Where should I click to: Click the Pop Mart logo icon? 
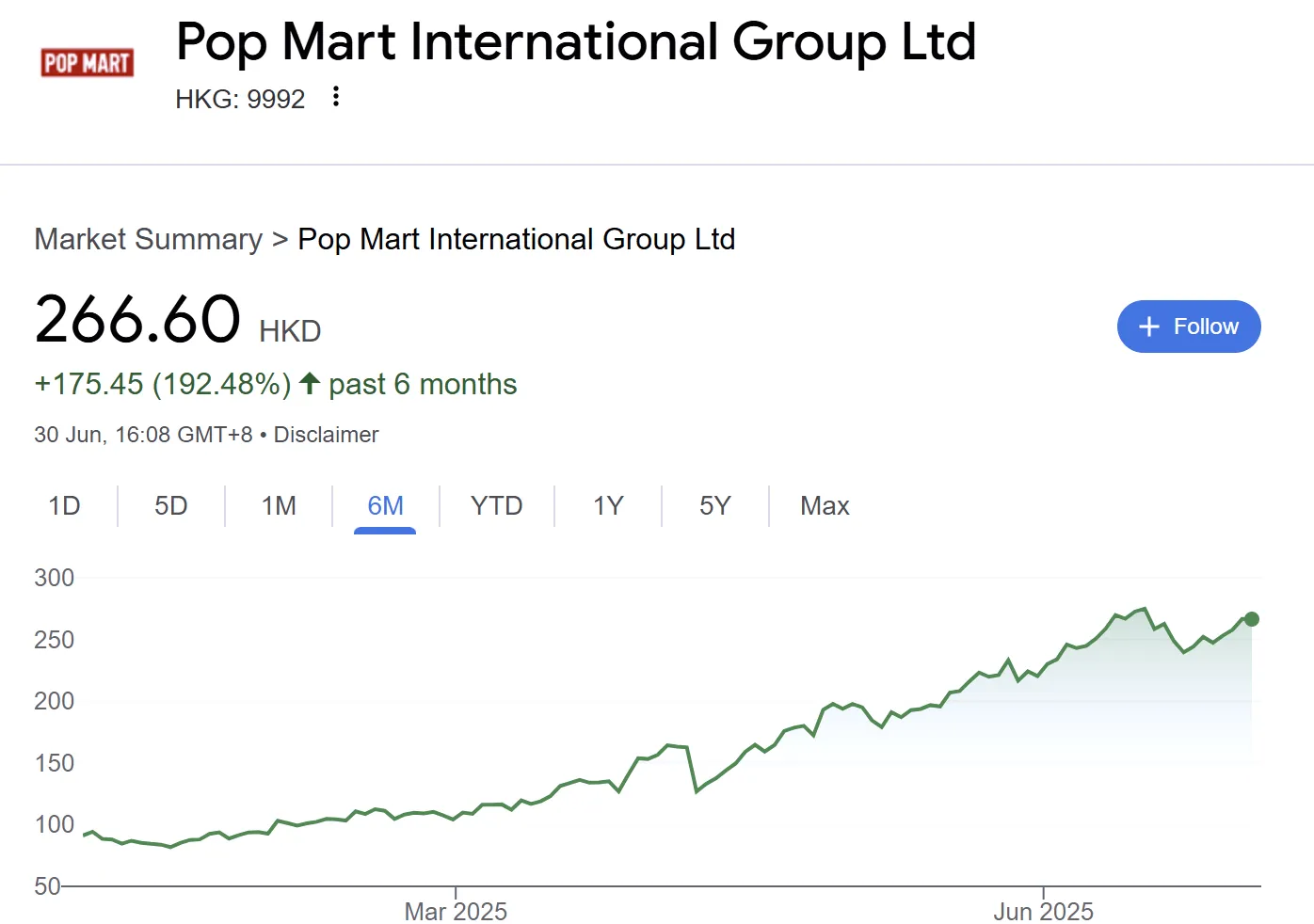[x=87, y=63]
